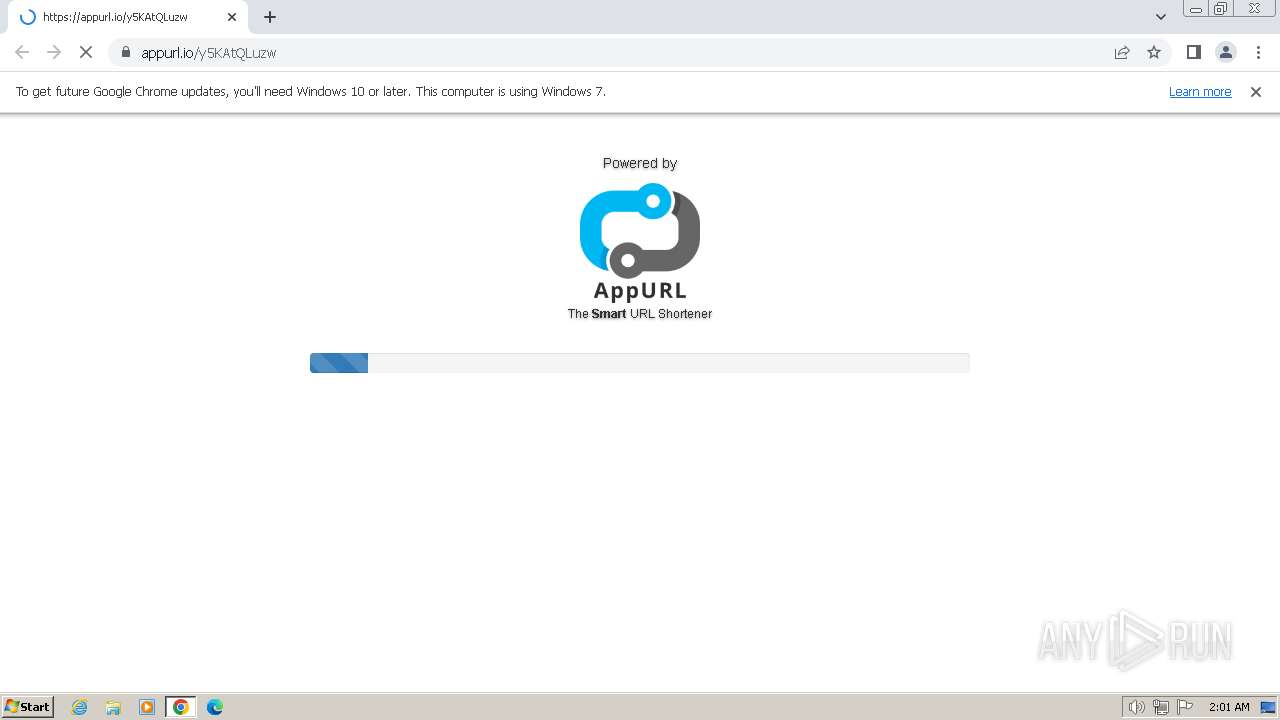
Task: Click the AppURL logo image
Action: coord(640,241)
